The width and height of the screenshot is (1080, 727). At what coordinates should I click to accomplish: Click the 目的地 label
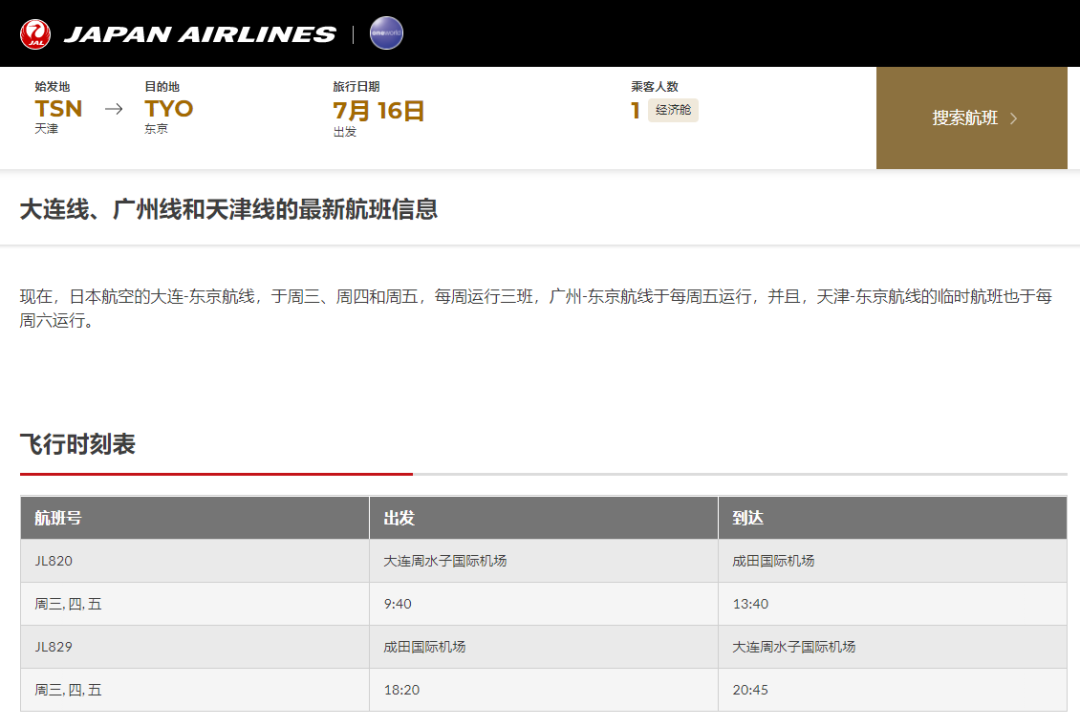[x=162, y=86]
